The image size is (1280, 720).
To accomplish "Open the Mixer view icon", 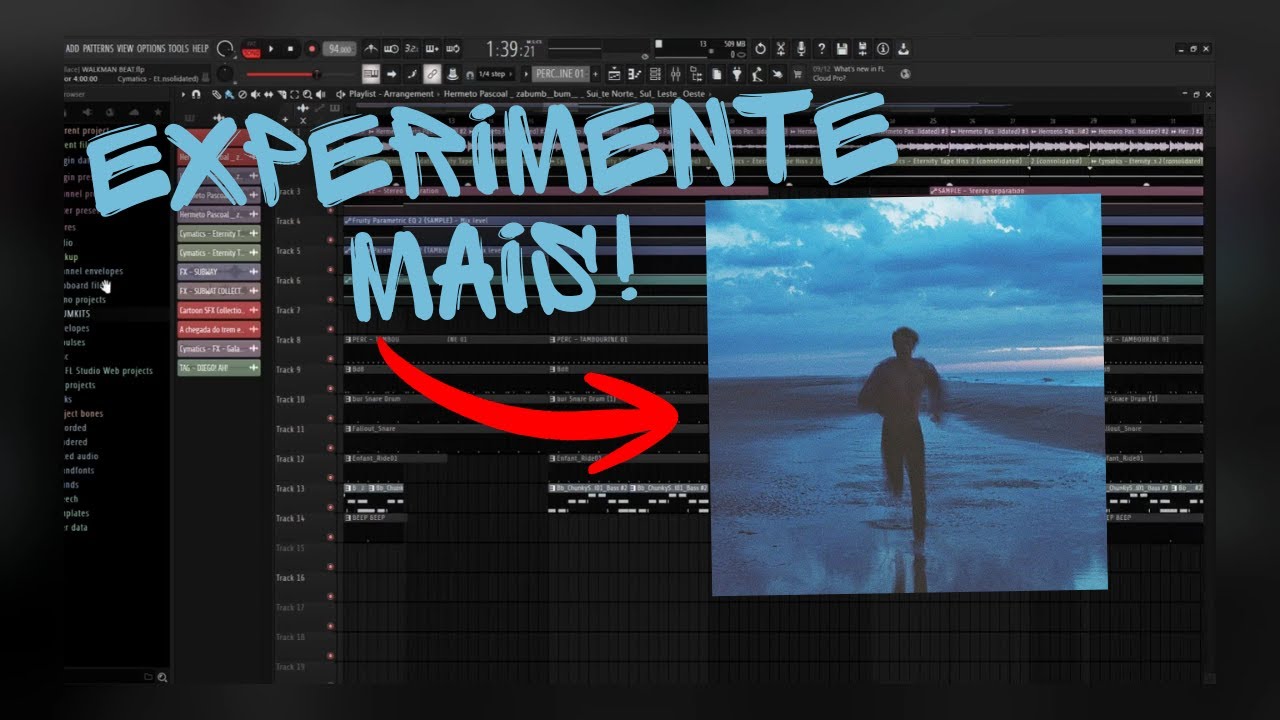I will point(675,74).
